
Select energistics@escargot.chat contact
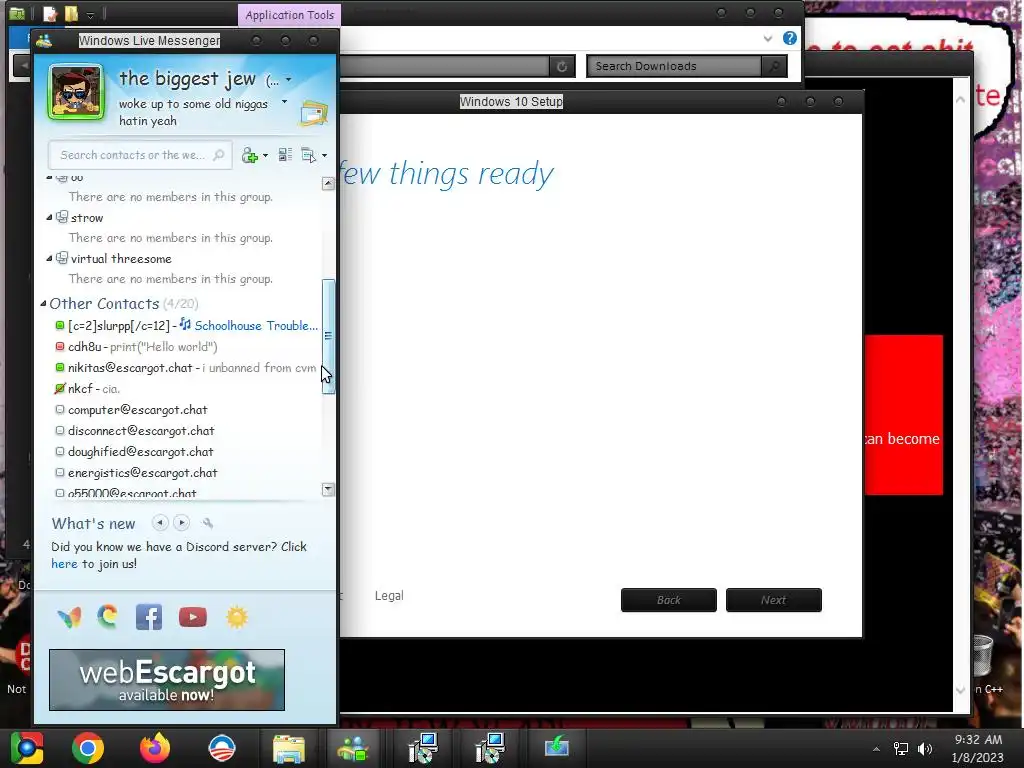(x=142, y=472)
